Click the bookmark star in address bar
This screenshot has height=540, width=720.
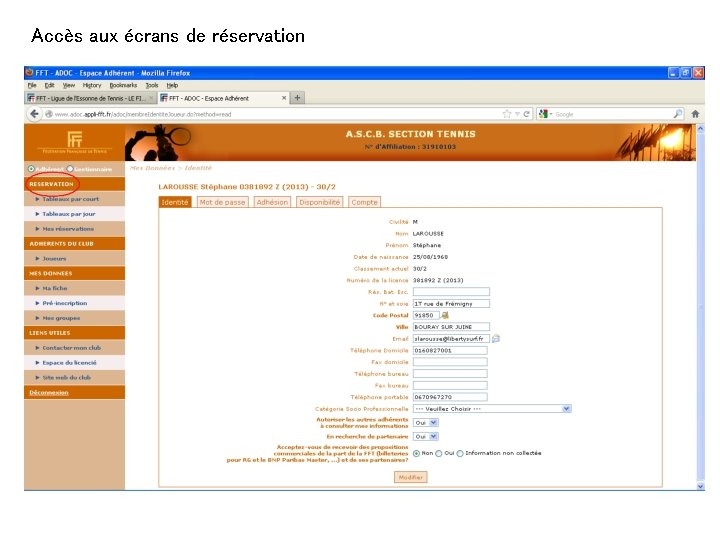pos(507,114)
